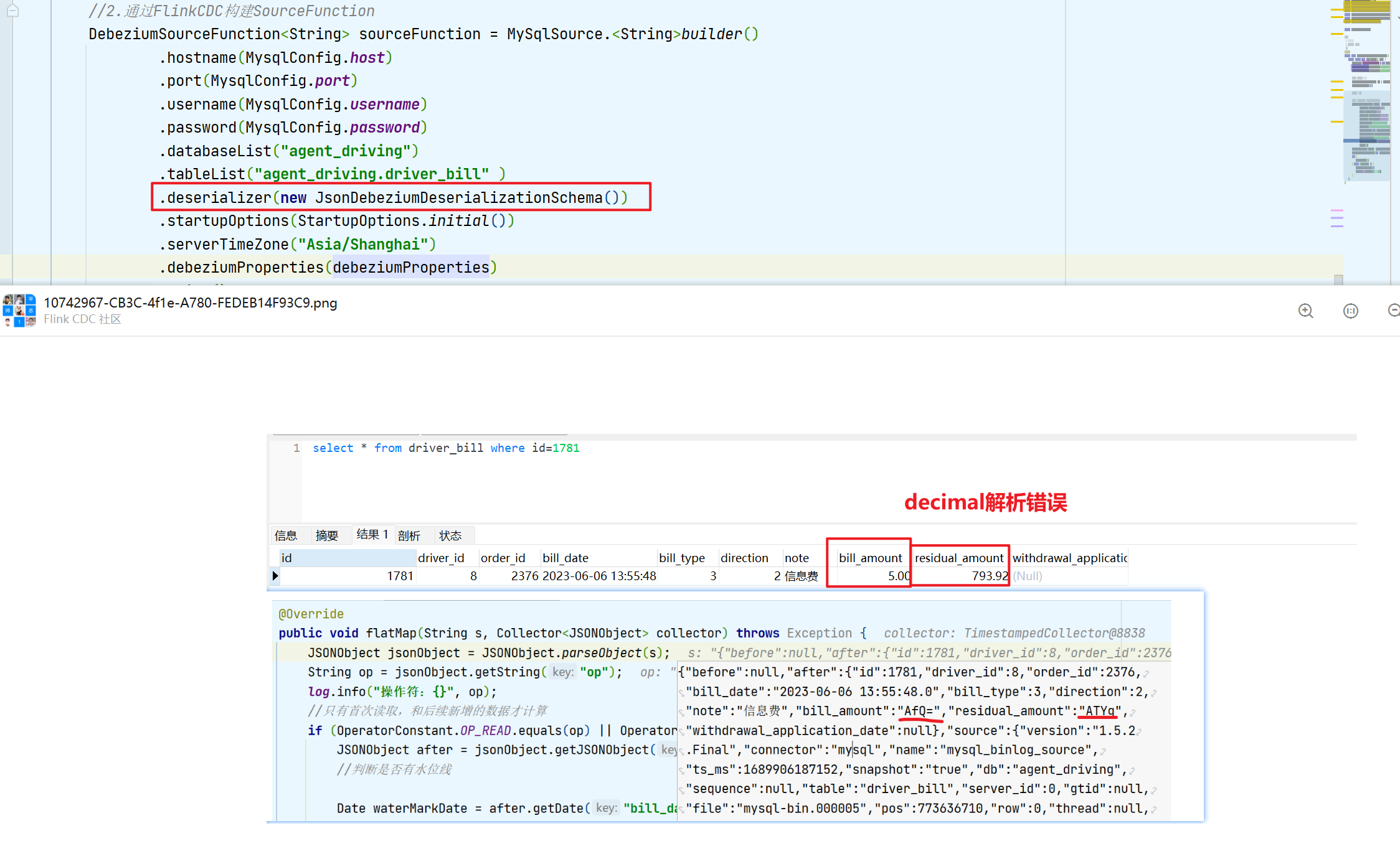This screenshot has height=841, width=1400.
Task: Click the Flink CDC group avatar icon
Action: coord(19,311)
